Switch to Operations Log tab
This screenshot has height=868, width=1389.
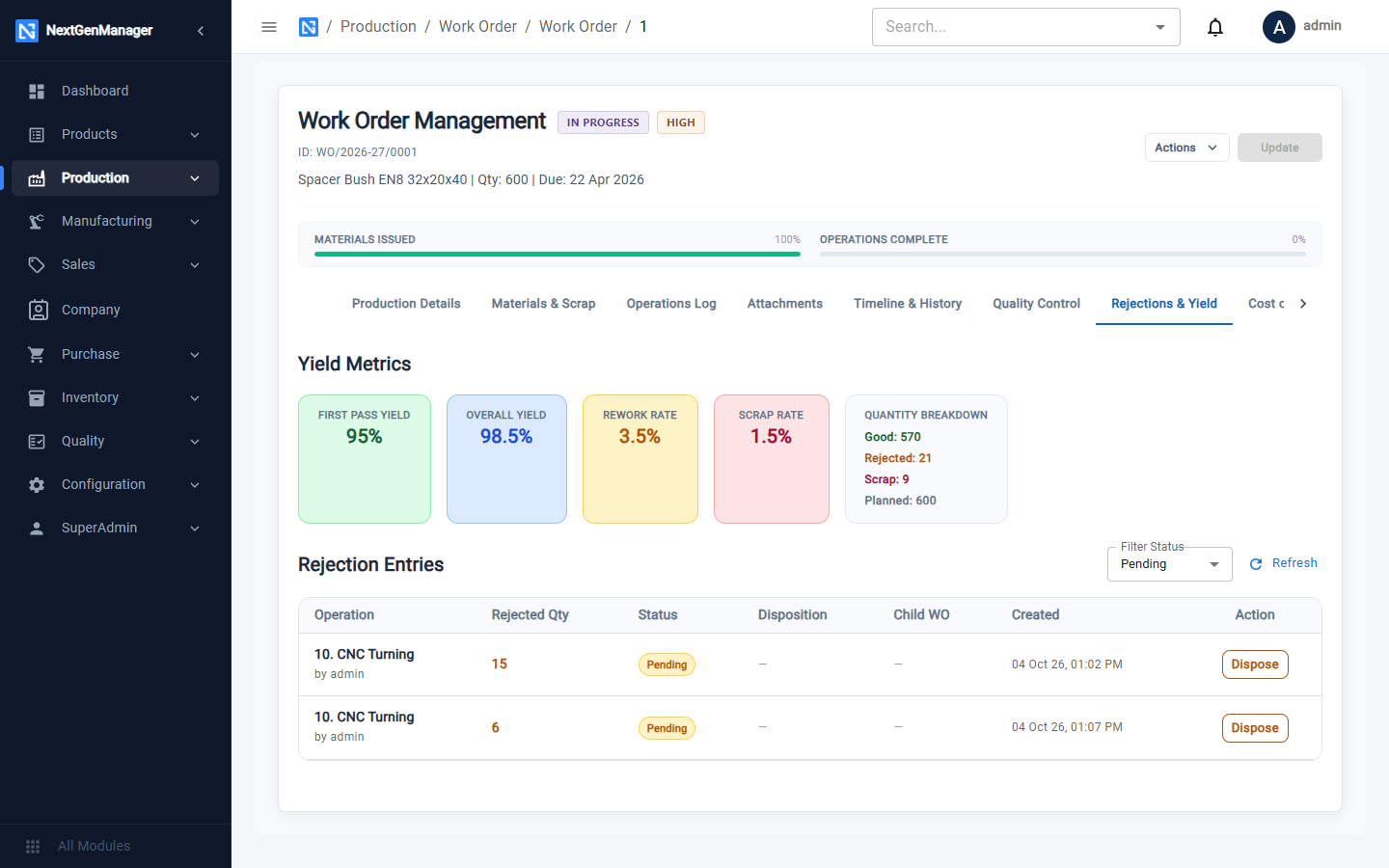pyautogui.click(x=671, y=304)
